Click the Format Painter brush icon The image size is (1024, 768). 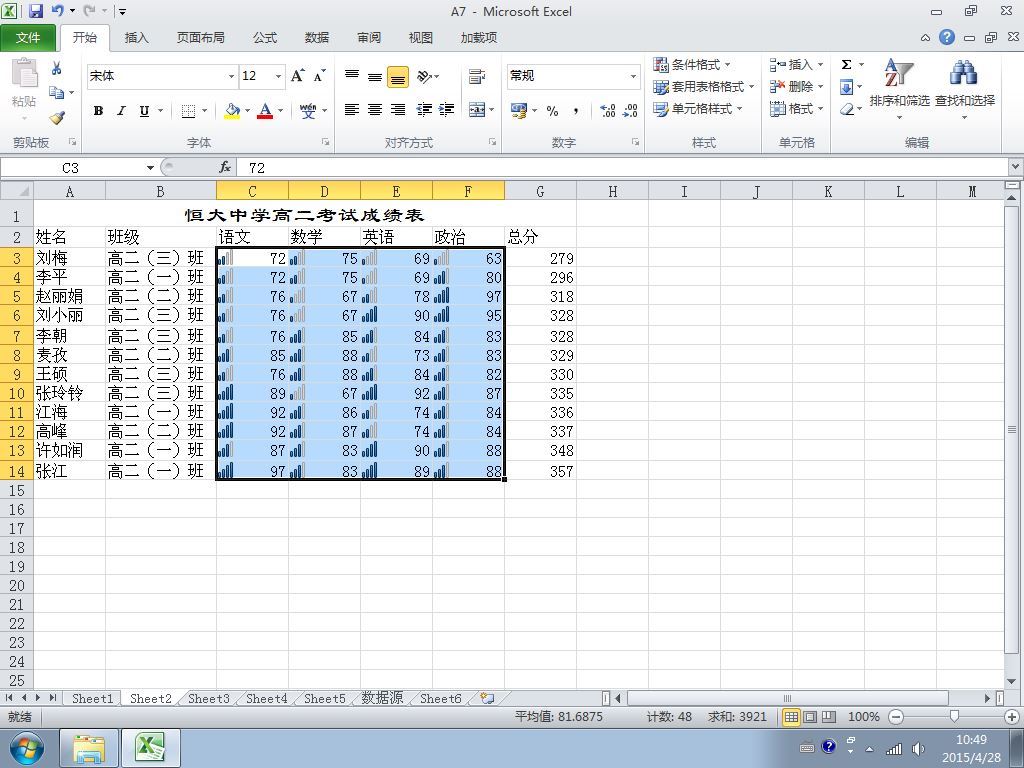[x=57, y=117]
